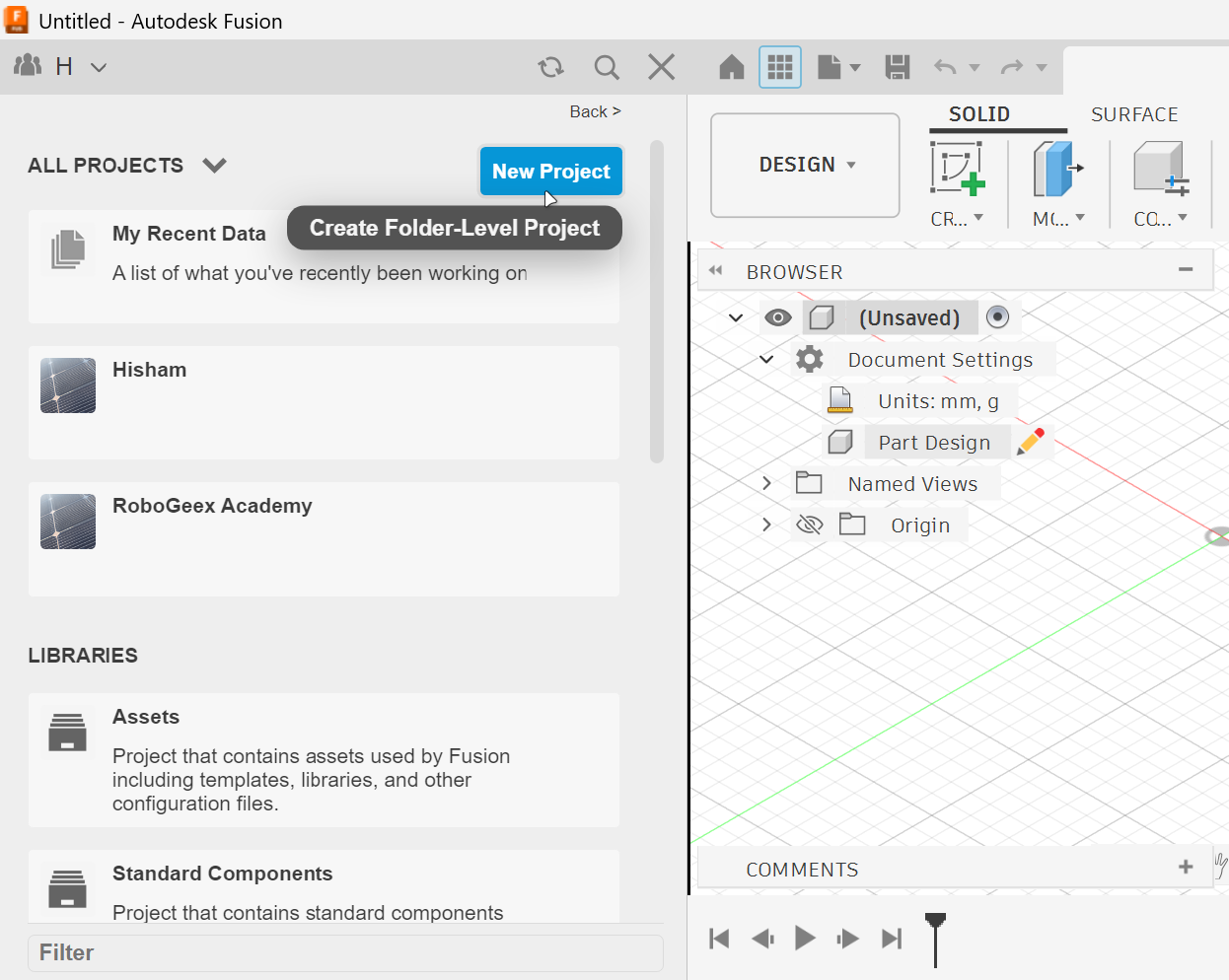Click the team members icon

28,66
